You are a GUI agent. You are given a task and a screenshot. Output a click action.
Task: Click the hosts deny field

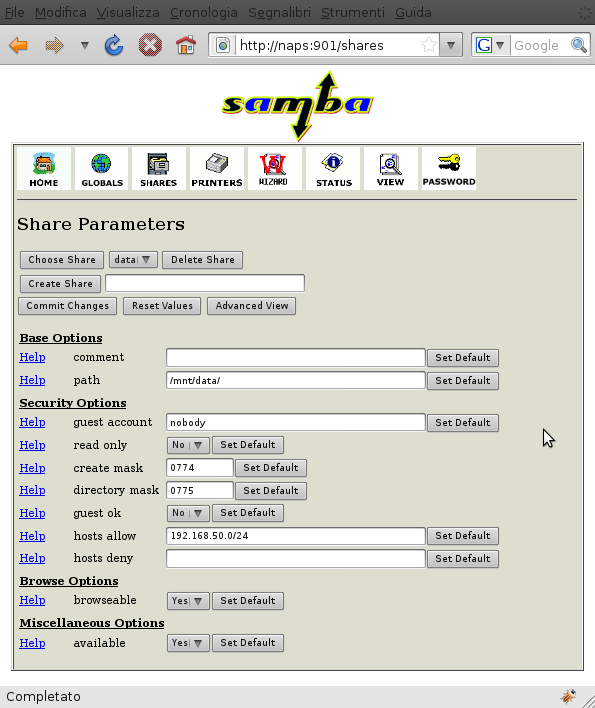[x=296, y=559]
